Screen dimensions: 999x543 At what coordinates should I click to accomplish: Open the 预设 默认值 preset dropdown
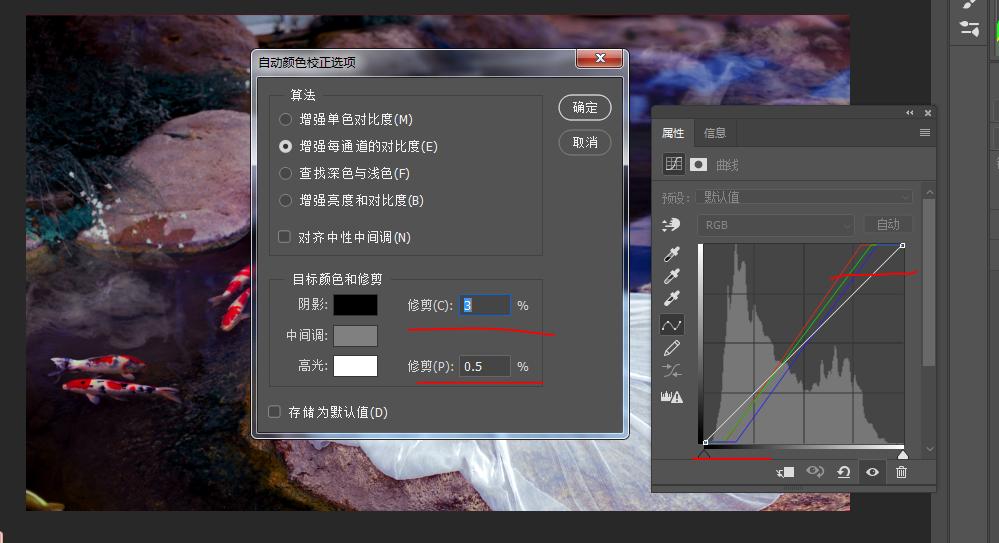click(x=804, y=197)
